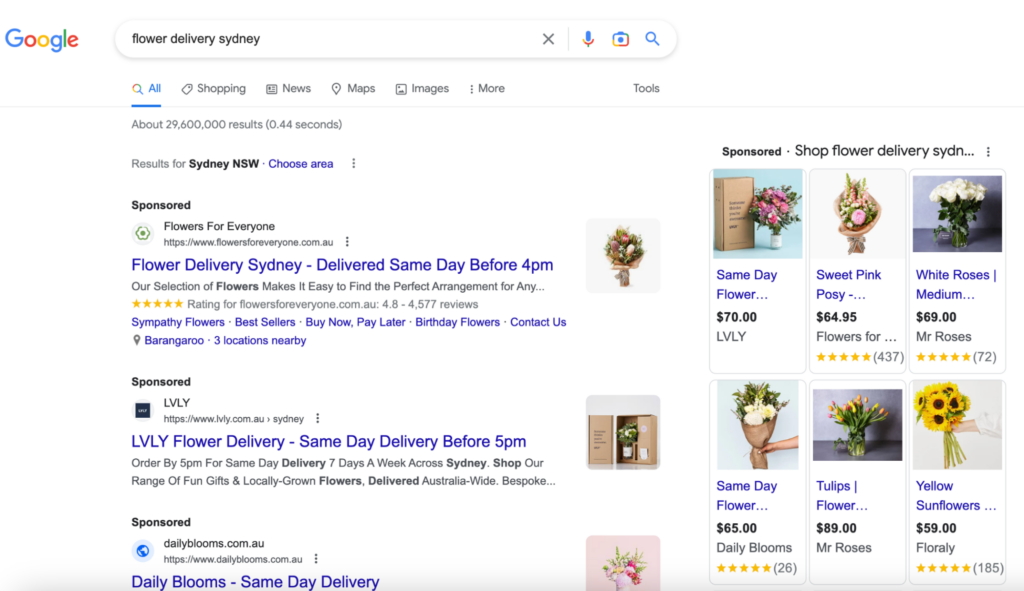This screenshot has height=591, width=1024.
Task: Open three-dot menu next to dailyblooms.com.au URL
Action: pos(316,559)
